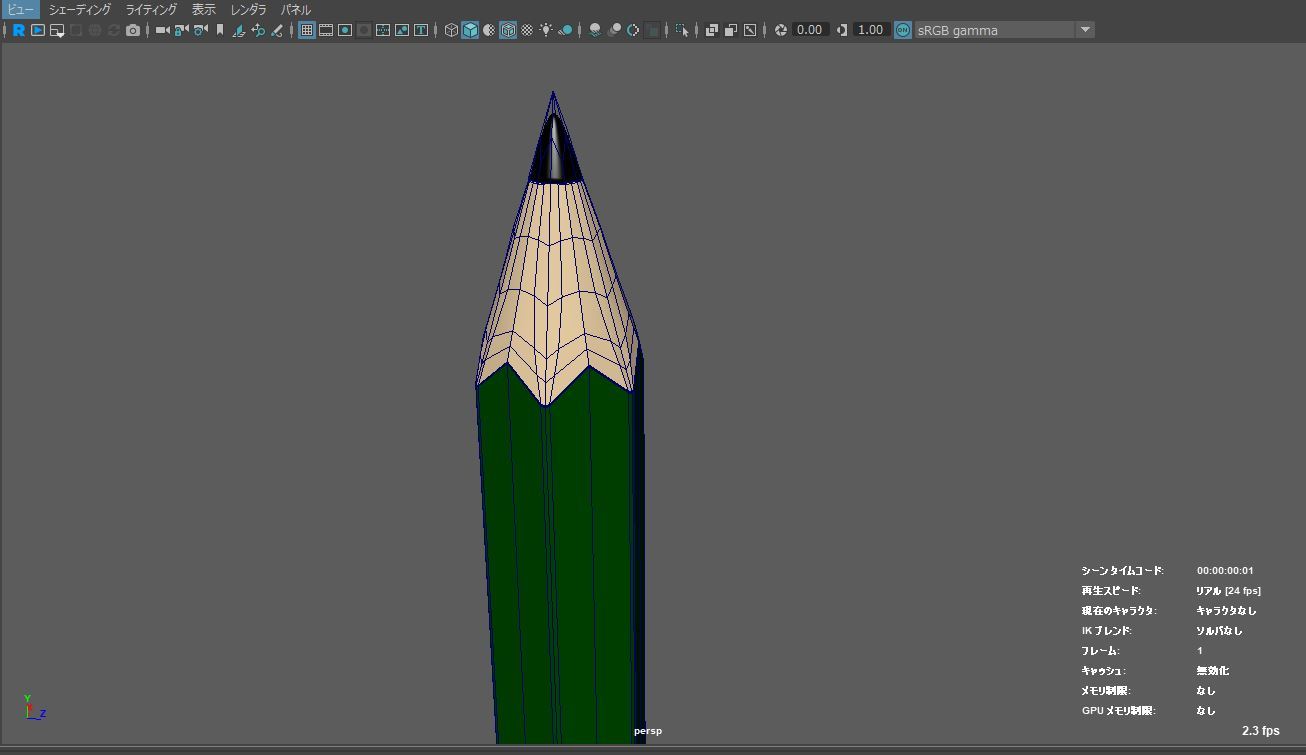Click the lock camera icon

[x=182, y=30]
